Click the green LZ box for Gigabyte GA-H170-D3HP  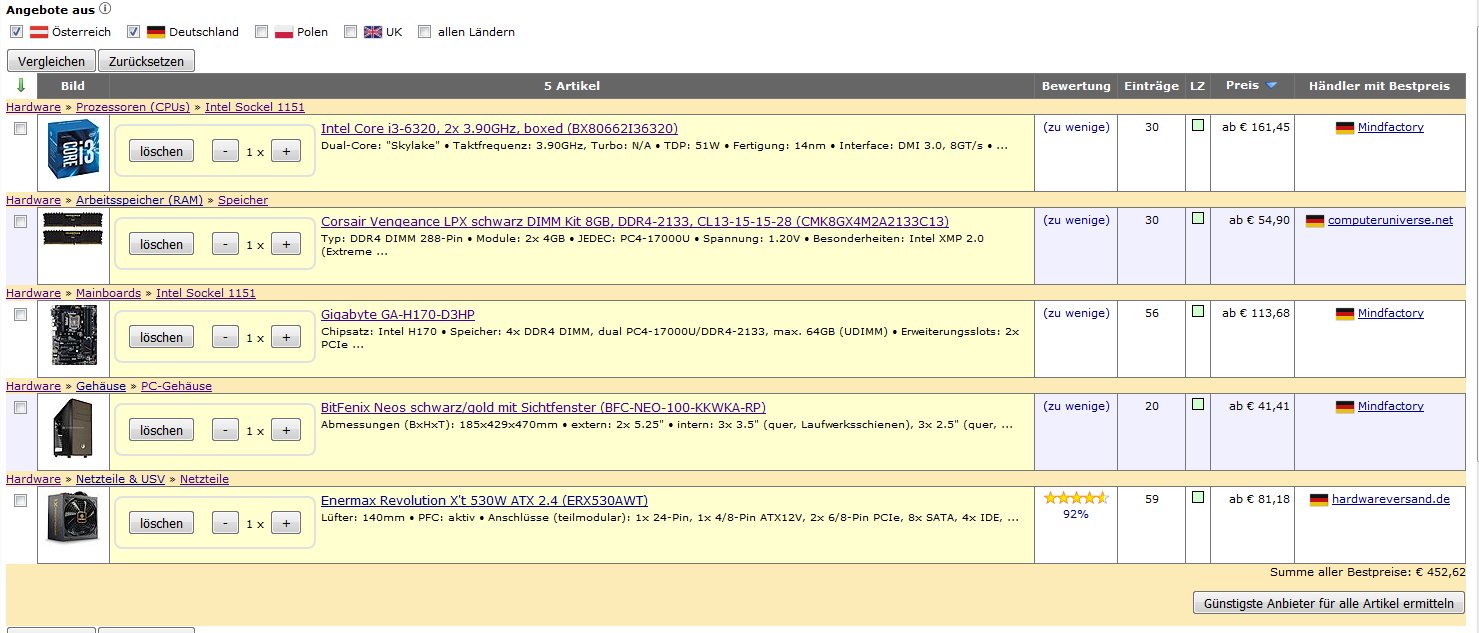coord(1197,312)
